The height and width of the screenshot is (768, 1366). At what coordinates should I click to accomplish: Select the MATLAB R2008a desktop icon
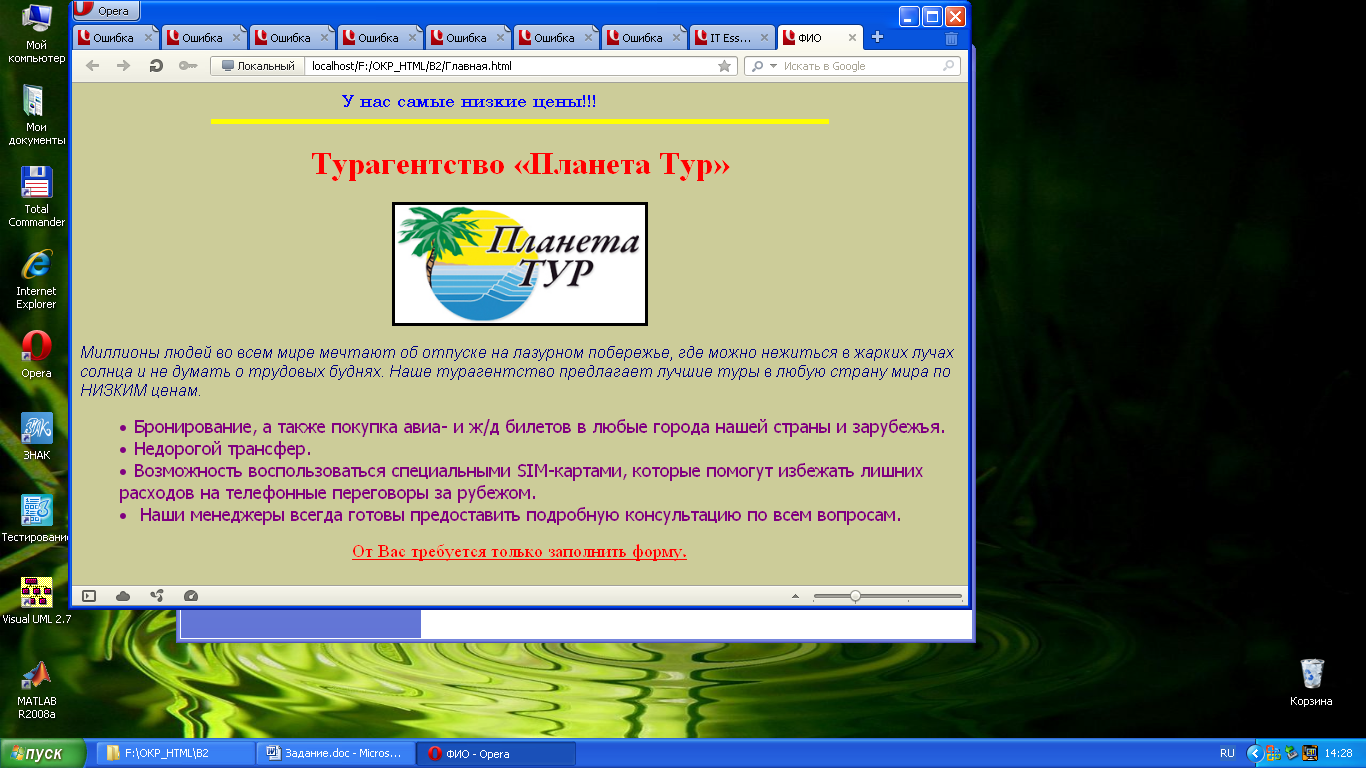coord(36,690)
